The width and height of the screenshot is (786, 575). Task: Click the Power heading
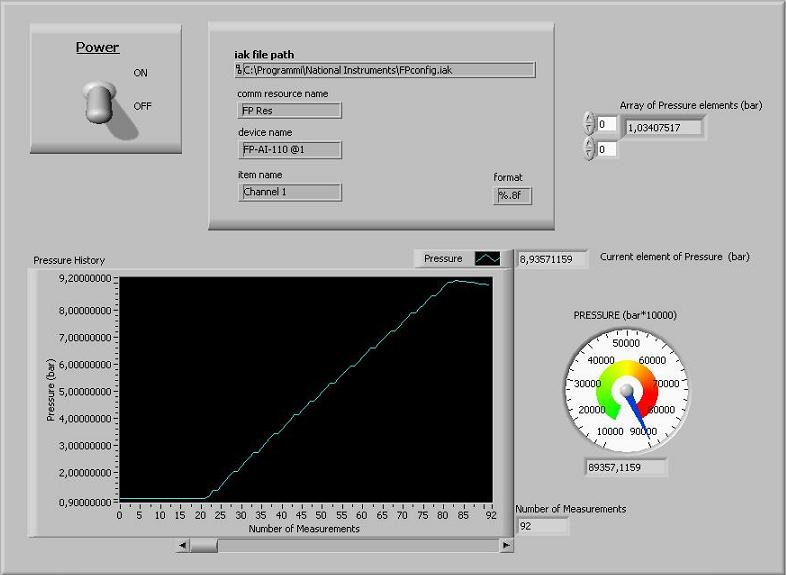point(98,47)
